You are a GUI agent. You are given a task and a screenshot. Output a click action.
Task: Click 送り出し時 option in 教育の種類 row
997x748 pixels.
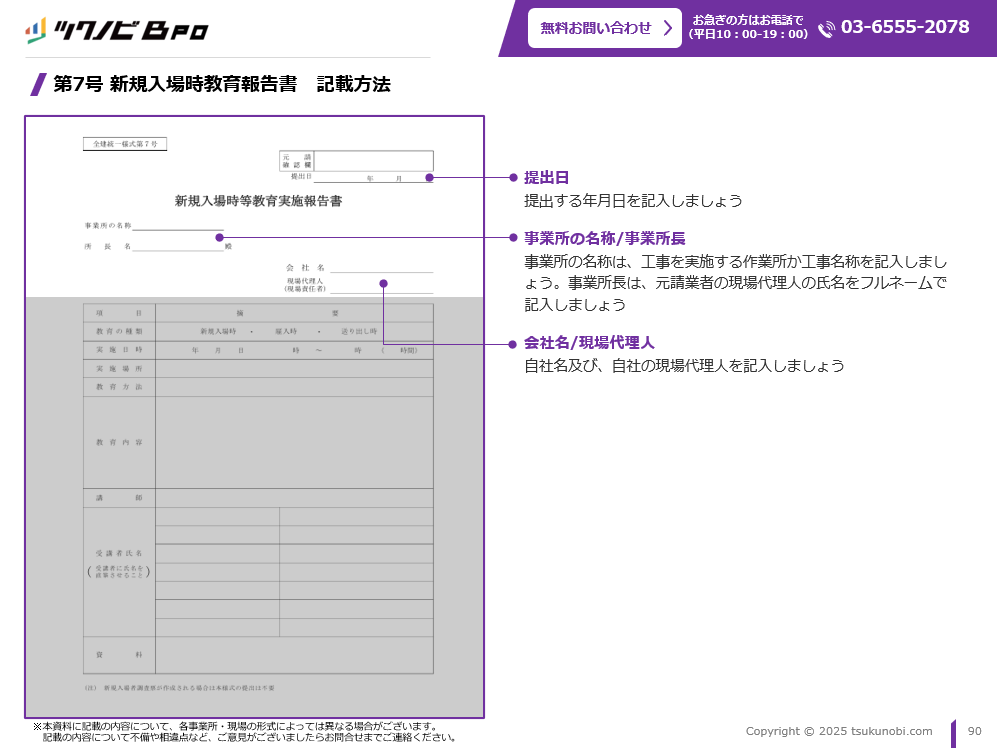click(x=359, y=331)
